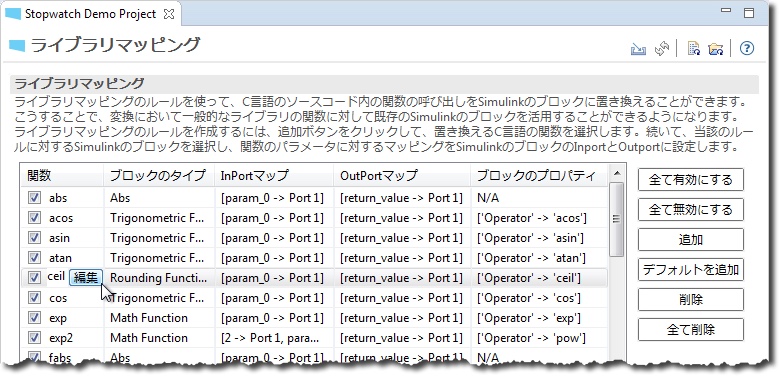Minimize the editor pane
The height and width of the screenshot is (376, 779).
click(x=726, y=10)
